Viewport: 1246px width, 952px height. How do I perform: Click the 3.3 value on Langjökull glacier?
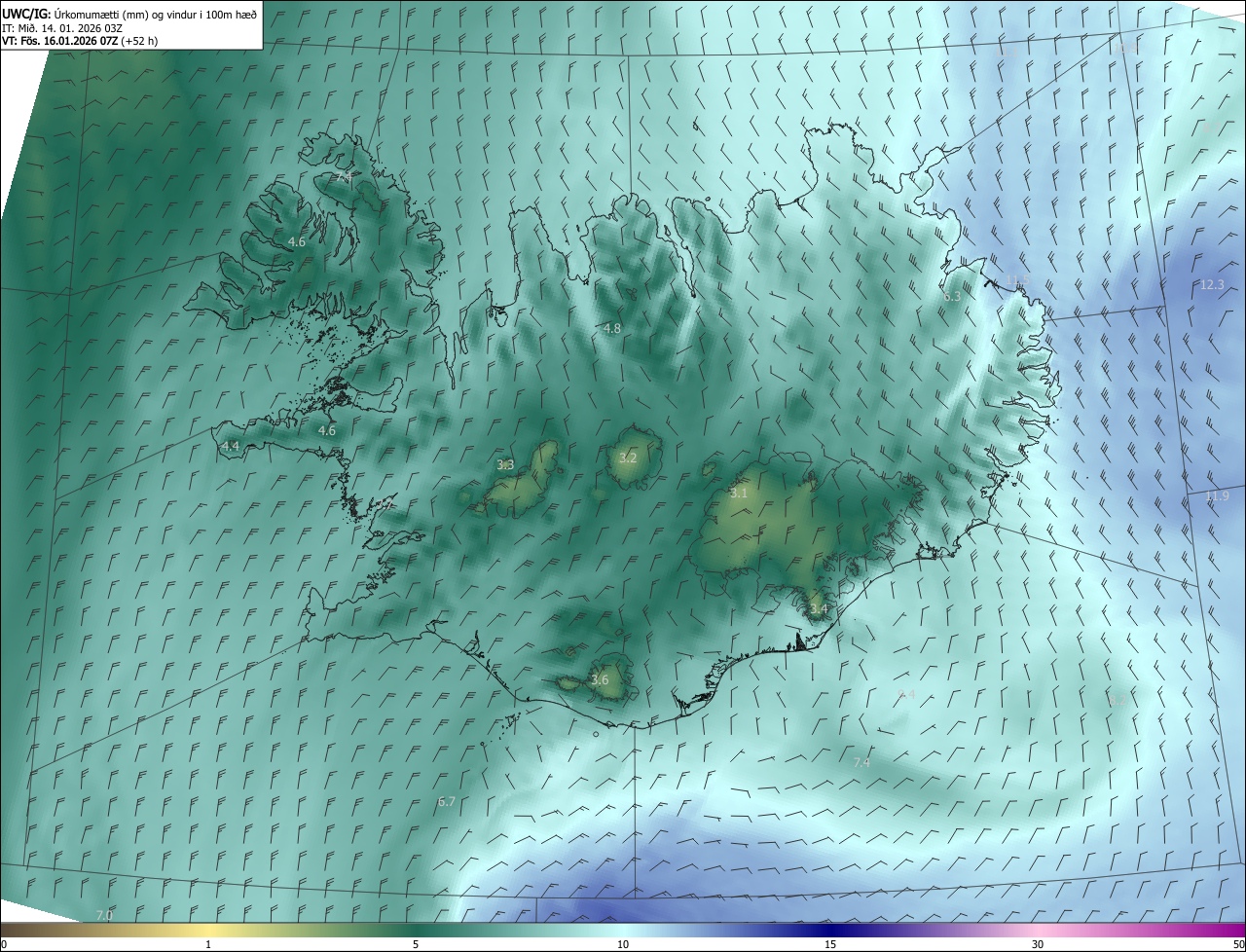tap(505, 465)
